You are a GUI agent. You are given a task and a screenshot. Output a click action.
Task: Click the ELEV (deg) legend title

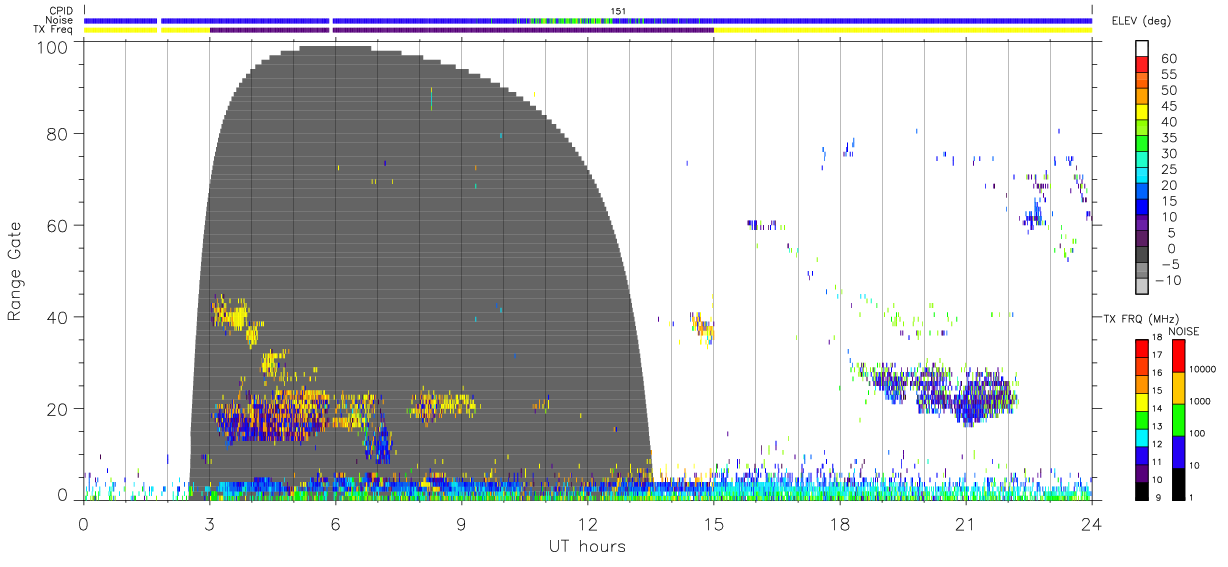[1142, 21]
